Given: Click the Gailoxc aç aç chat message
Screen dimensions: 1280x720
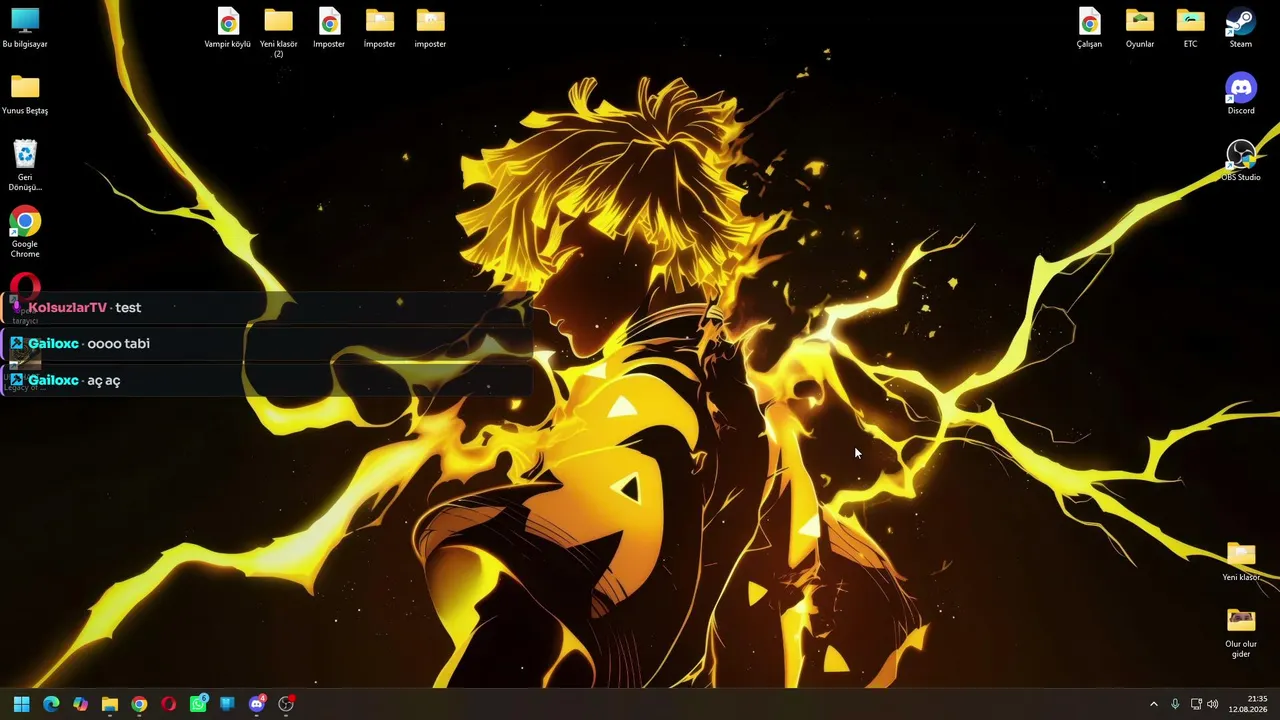Looking at the screenshot, I should pyautogui.click(x=268, y=380).
